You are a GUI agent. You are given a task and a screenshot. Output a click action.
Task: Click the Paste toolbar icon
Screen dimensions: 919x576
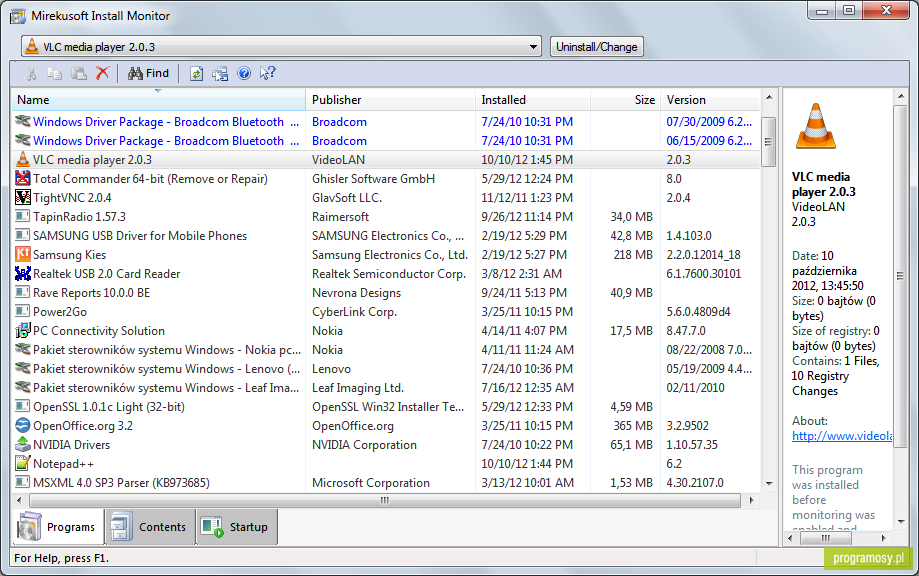(x=79, y=73)
